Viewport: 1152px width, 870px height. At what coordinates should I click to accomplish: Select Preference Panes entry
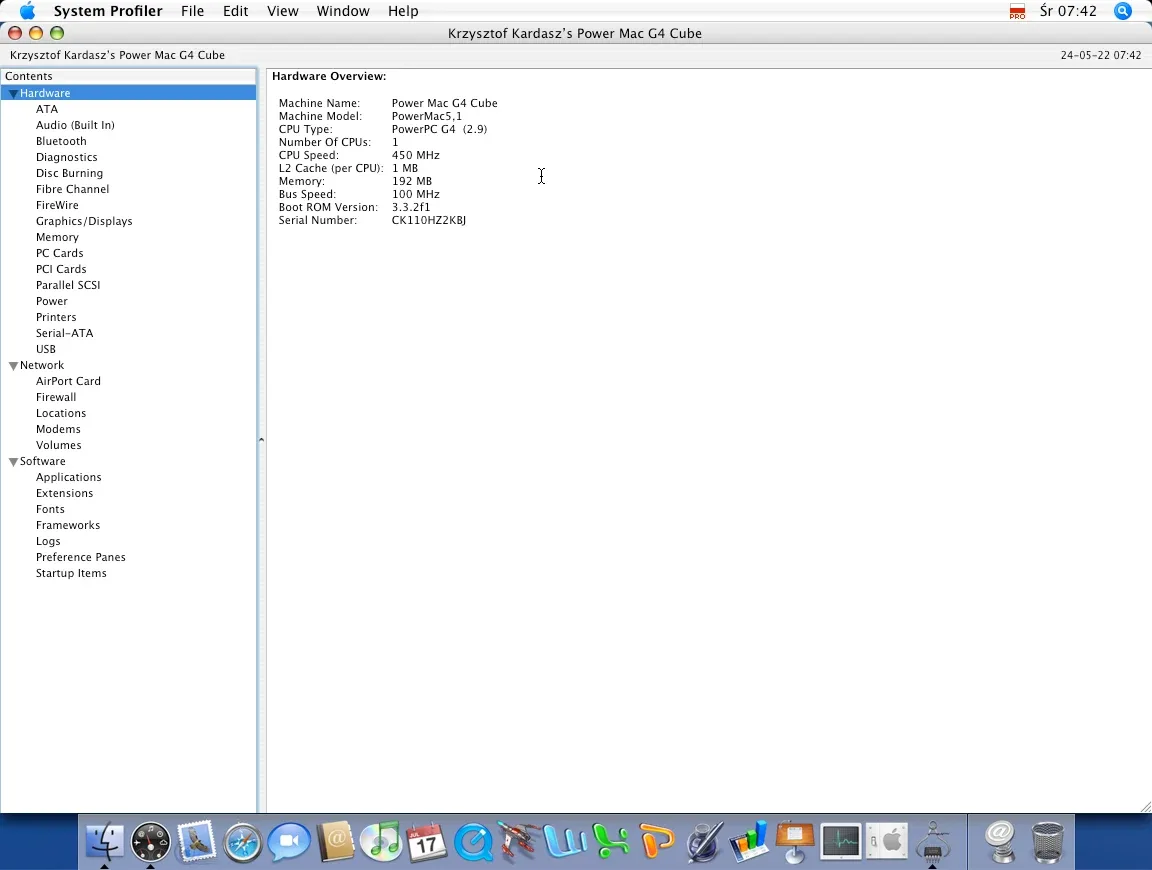click(81, 558)
